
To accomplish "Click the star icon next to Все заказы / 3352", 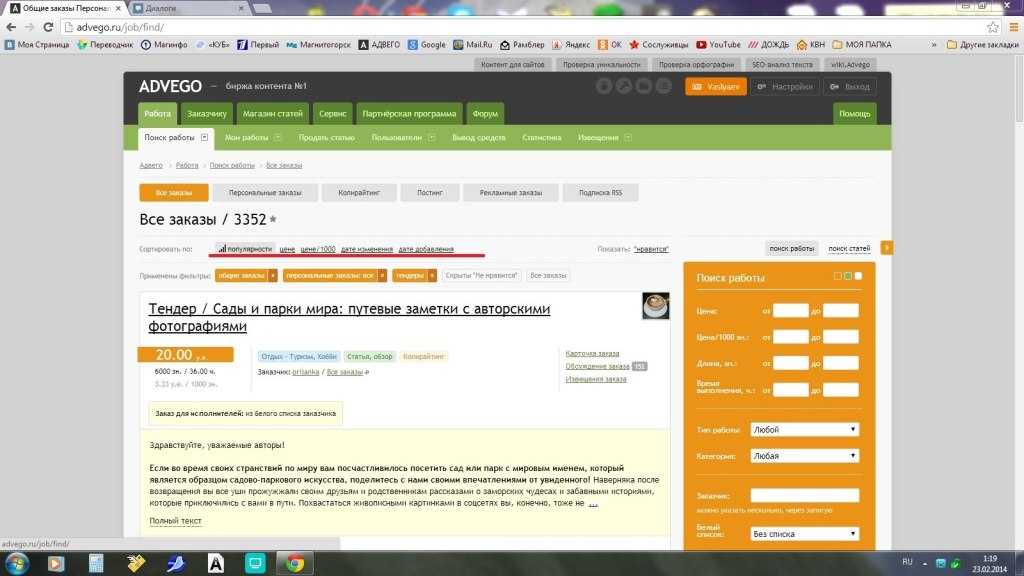I will pos(273,219).
